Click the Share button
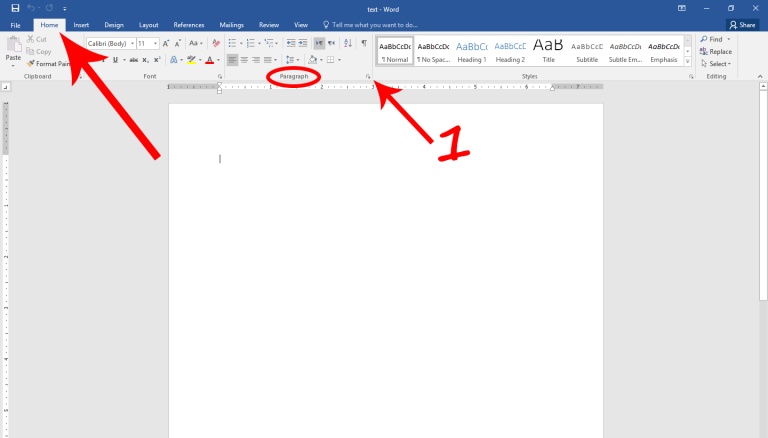This screenshot has height=438, width=768. (x=741, y=24)
